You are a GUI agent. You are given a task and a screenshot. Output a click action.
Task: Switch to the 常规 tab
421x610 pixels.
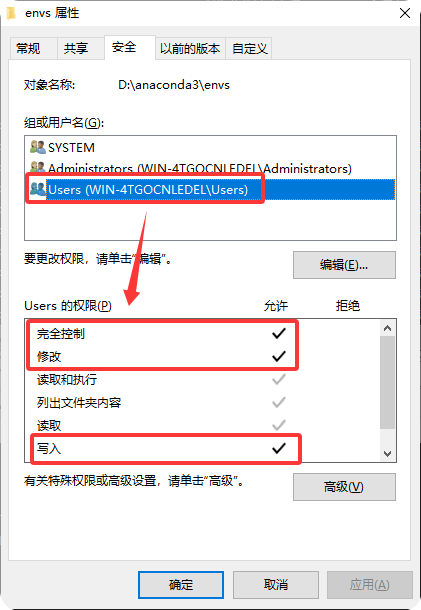point(28,49)
